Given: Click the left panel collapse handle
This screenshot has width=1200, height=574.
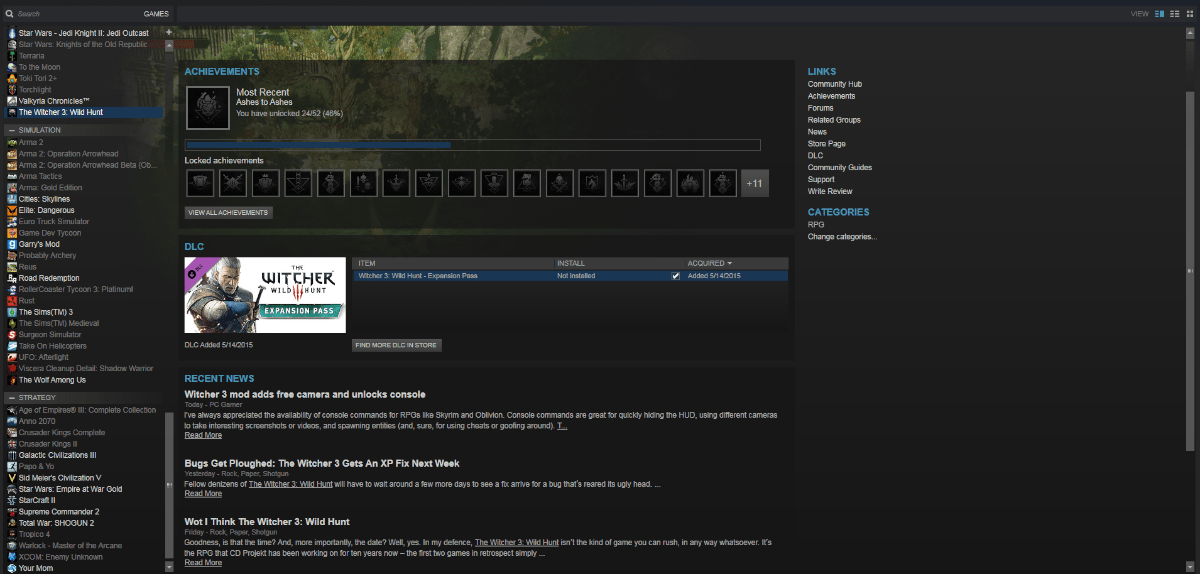Looking at the screenshot, I should click(169, 485).
